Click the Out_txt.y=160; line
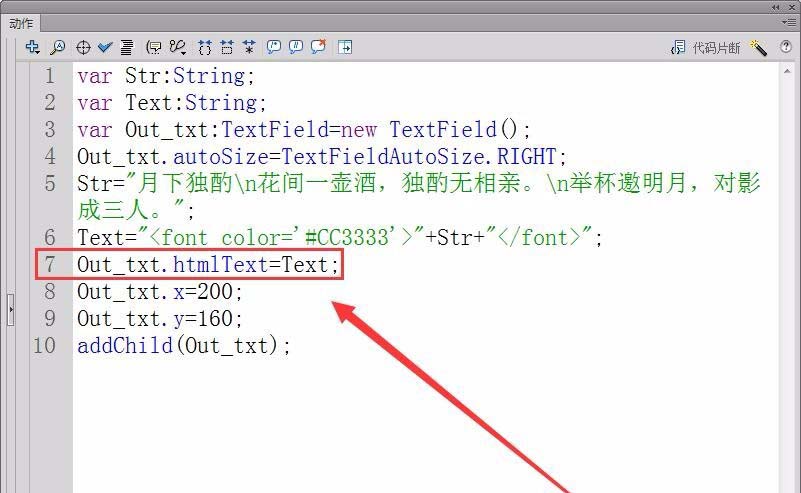 coord(159,319)
